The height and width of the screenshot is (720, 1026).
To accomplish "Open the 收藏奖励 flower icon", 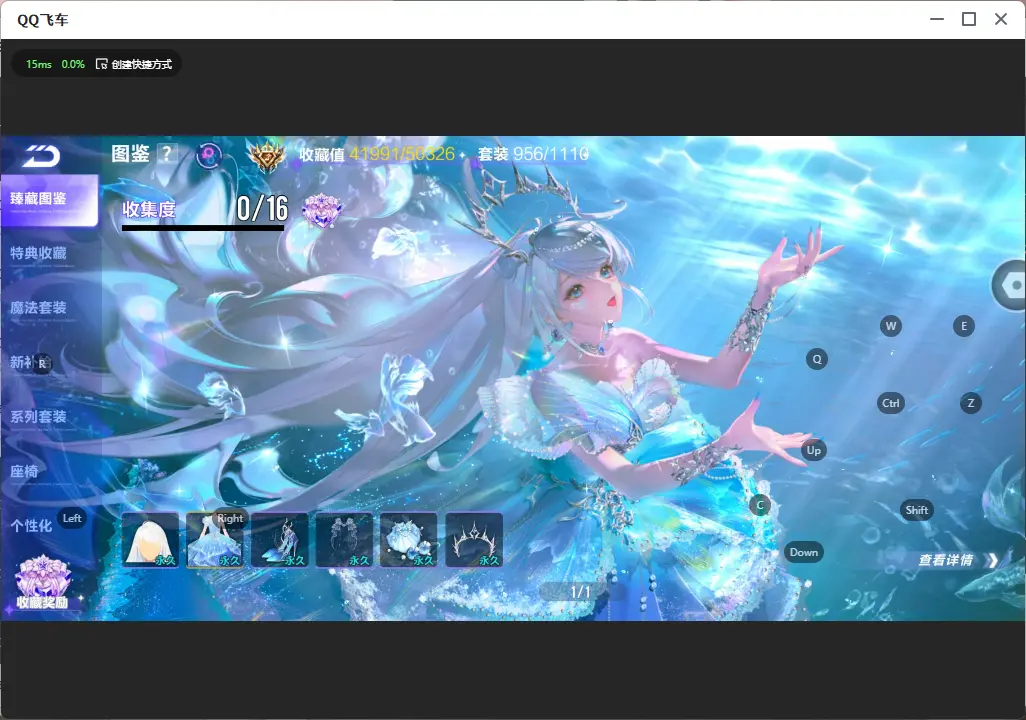I will [43, 583].
